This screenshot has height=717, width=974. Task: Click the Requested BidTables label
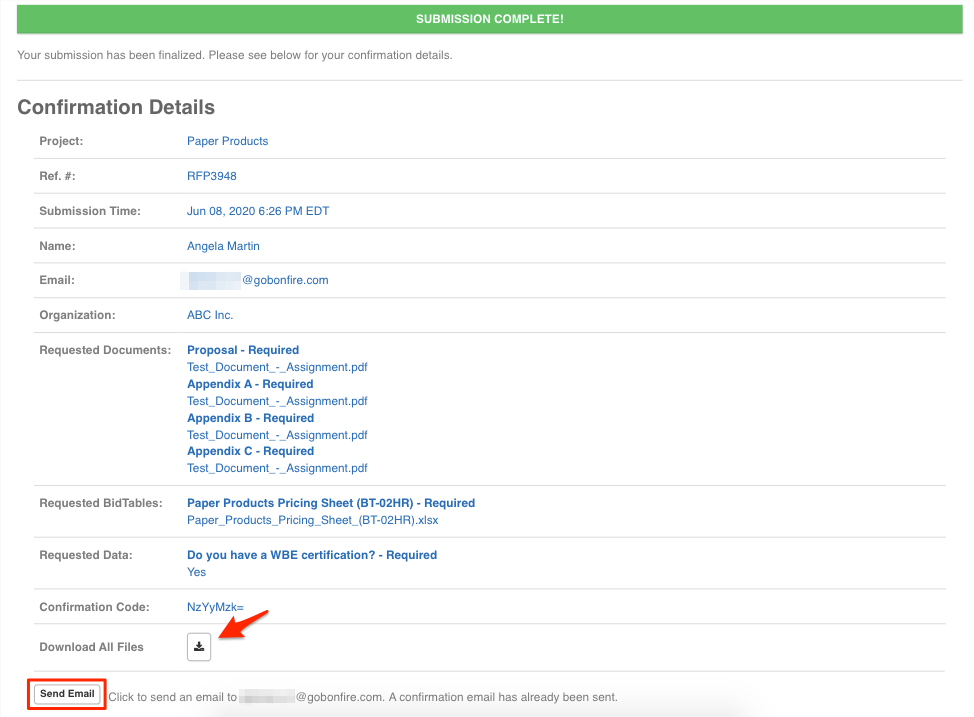pyautogui.click(x=101, y=503)
